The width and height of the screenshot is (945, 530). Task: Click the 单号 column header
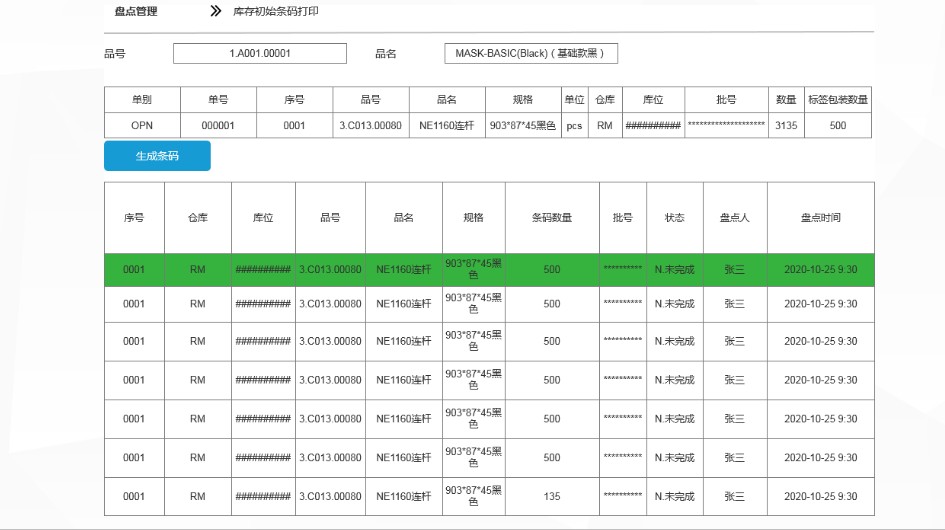218,99
